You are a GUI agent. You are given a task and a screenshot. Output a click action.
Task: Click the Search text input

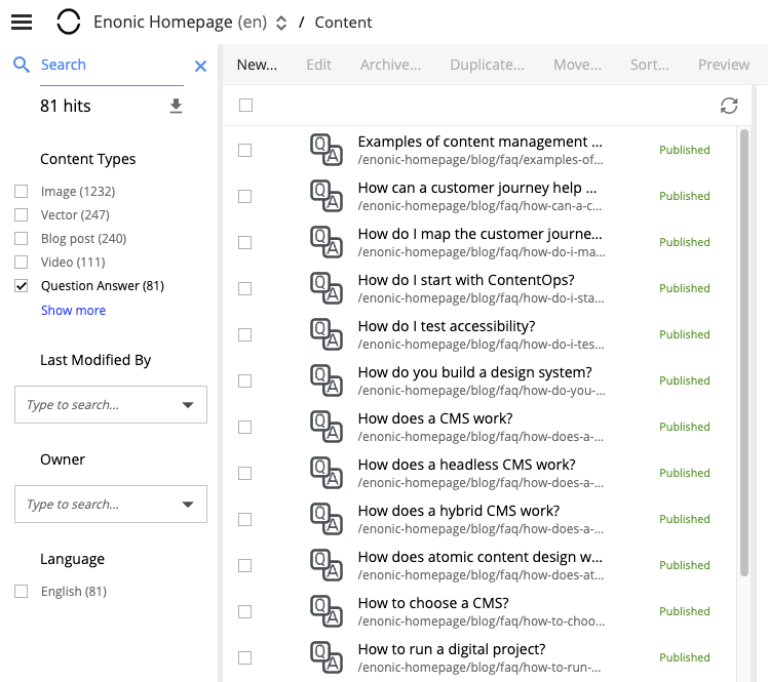(112, 65)
